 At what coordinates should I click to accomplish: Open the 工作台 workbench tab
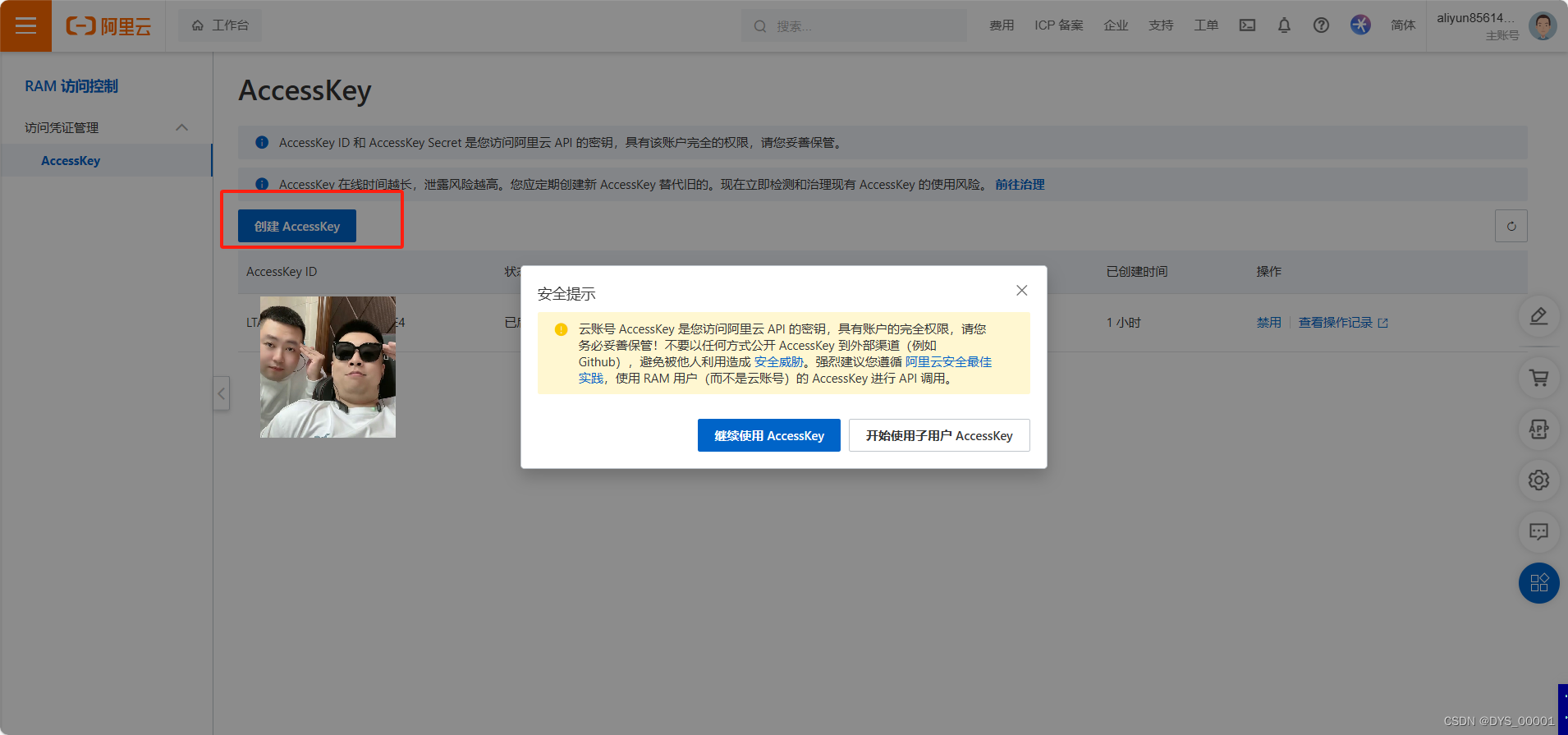(x=220, y=25)
